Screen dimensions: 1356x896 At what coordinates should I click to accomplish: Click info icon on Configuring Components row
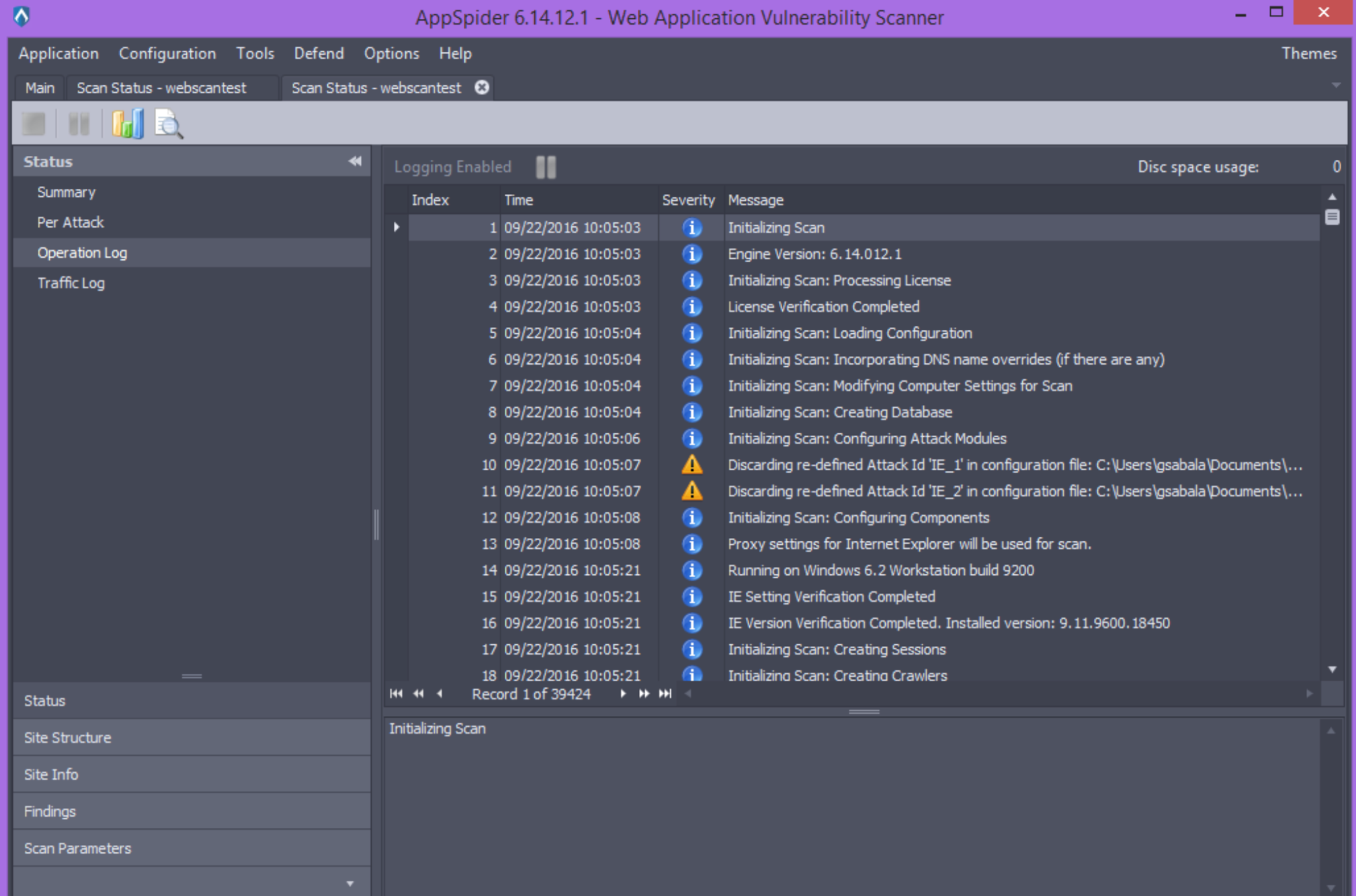[692, 517]
